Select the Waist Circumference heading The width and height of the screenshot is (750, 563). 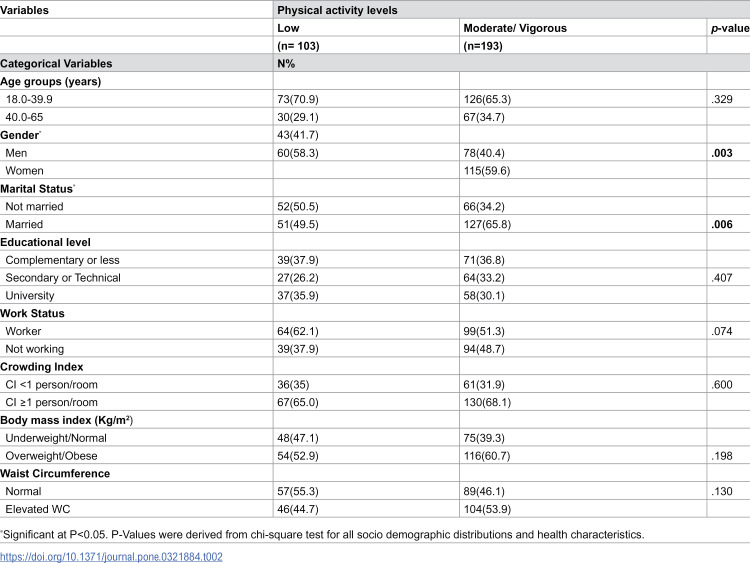(x=55, y=474)
